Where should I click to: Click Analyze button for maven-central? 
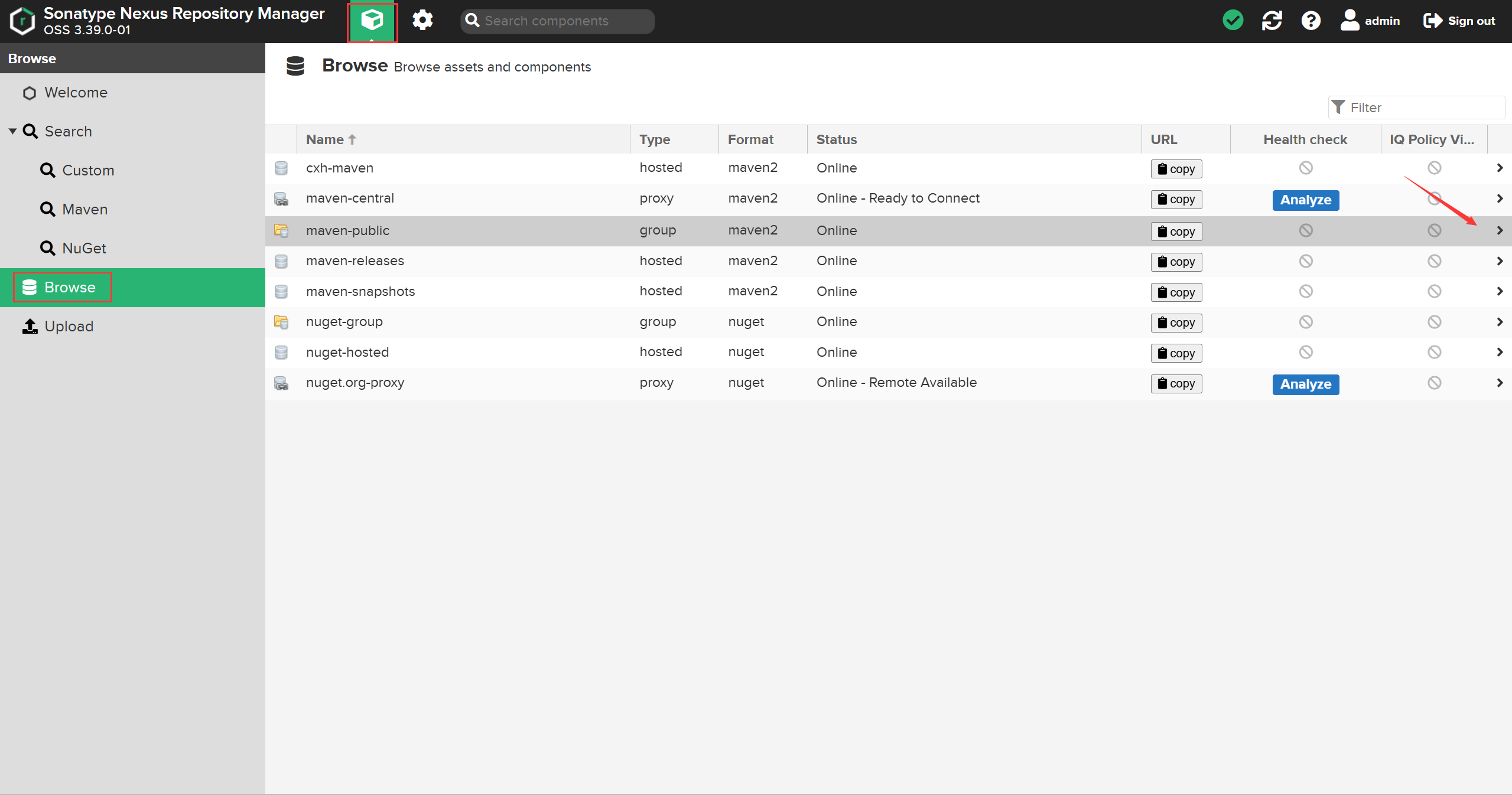(x=1305, y=200)
